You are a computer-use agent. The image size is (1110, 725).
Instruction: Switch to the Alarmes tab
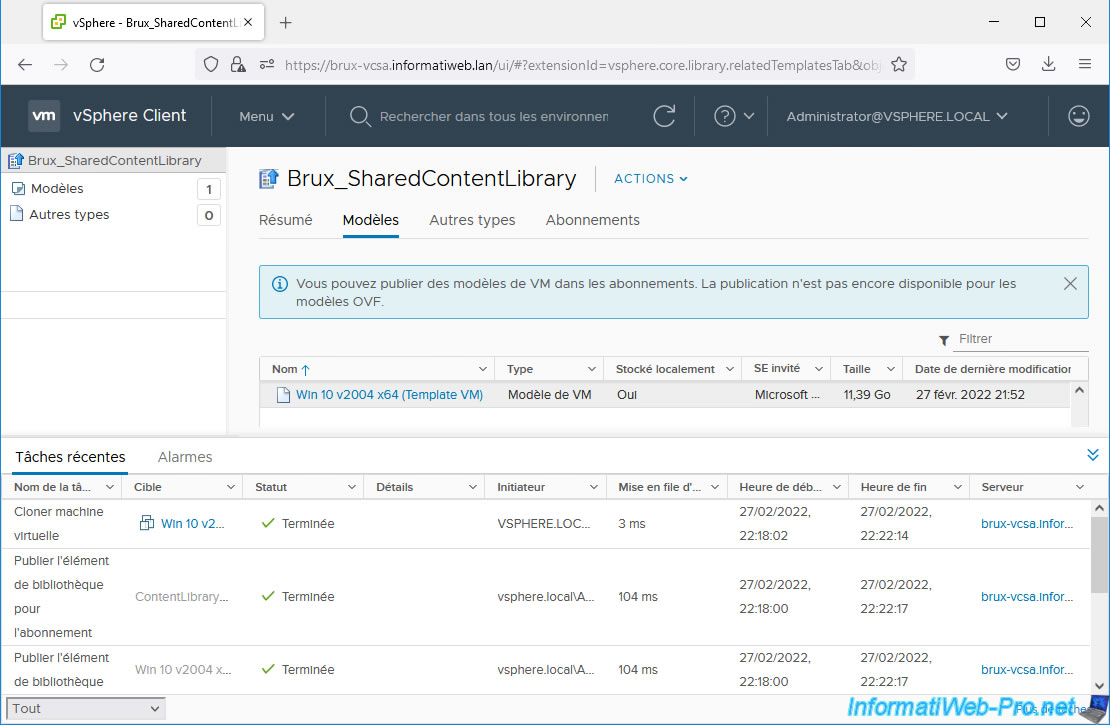tap(185, 457)
